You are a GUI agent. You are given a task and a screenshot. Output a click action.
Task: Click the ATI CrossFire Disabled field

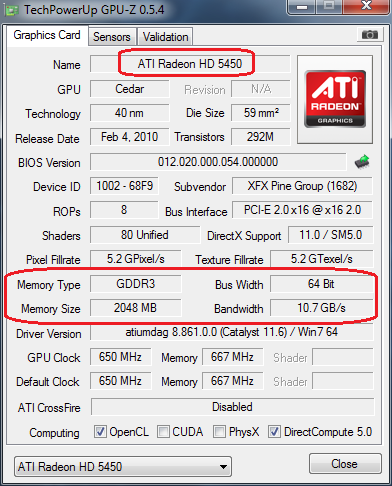click(232, 407)
